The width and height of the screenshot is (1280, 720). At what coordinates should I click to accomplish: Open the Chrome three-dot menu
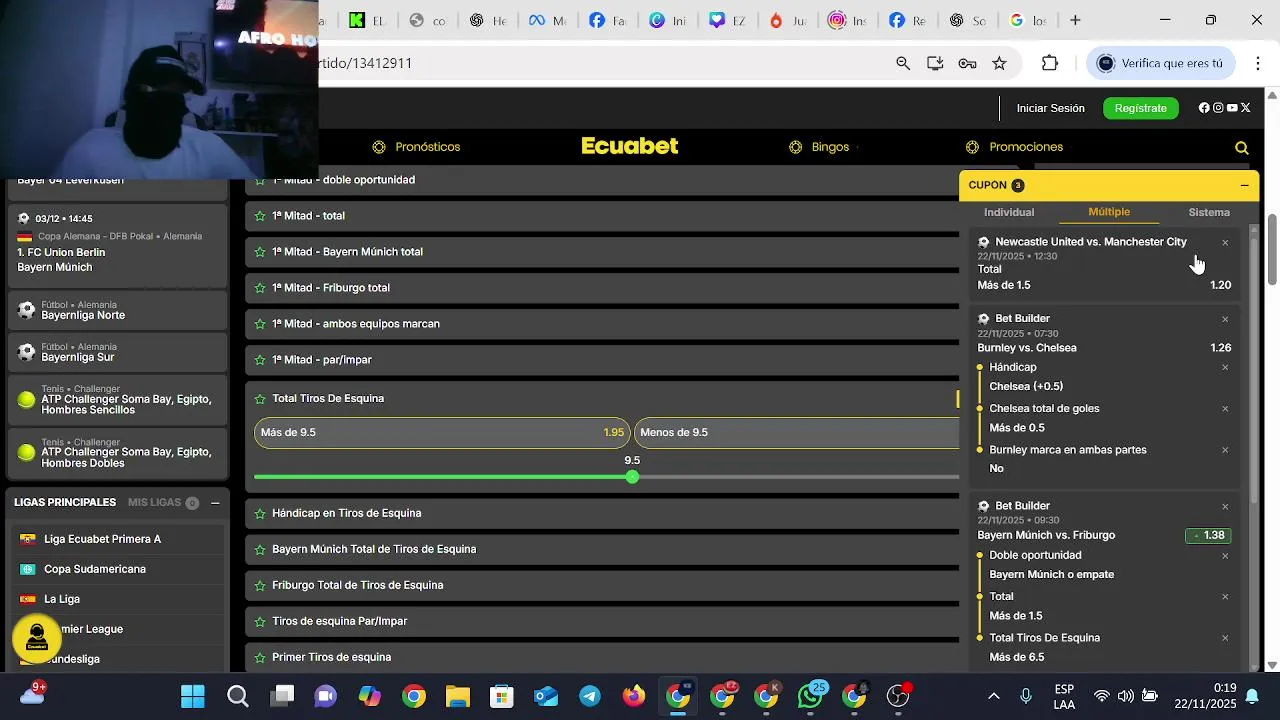(x=1257, y=63)
